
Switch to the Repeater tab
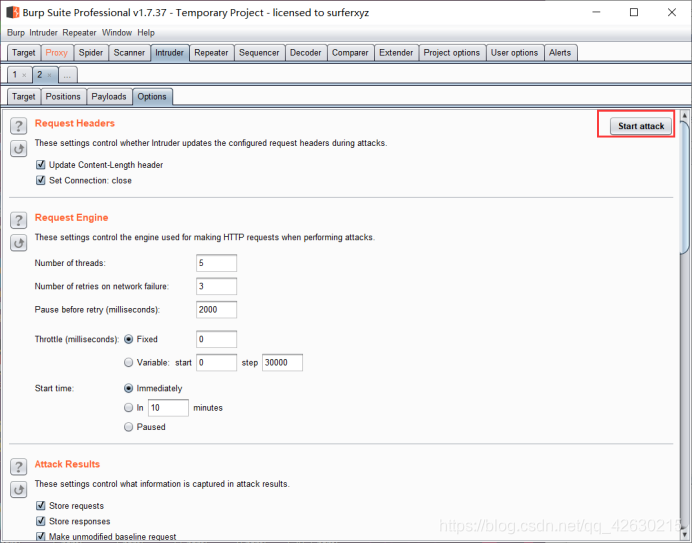tap(211, 53)
